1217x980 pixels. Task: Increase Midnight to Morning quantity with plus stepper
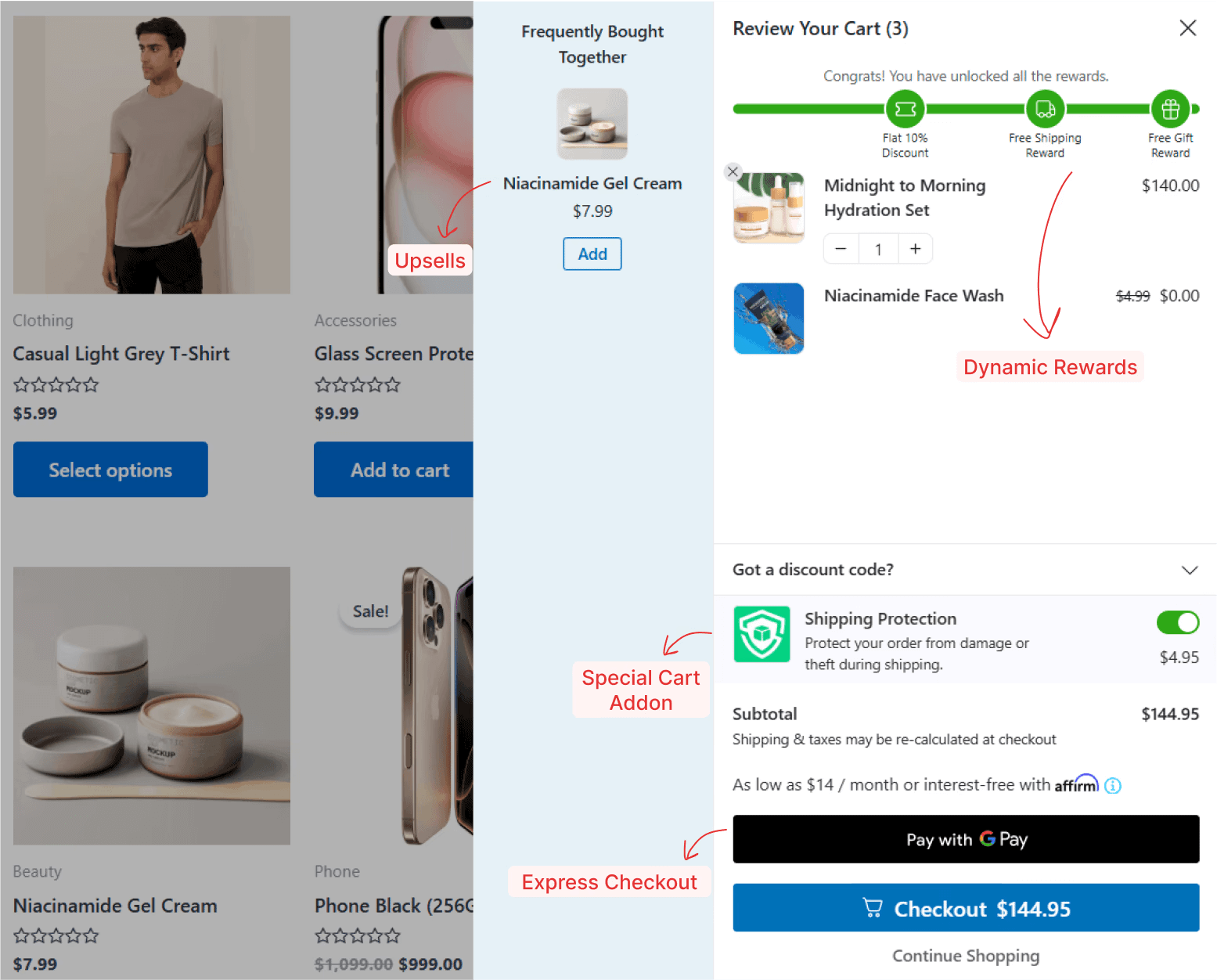click(915, 248)
